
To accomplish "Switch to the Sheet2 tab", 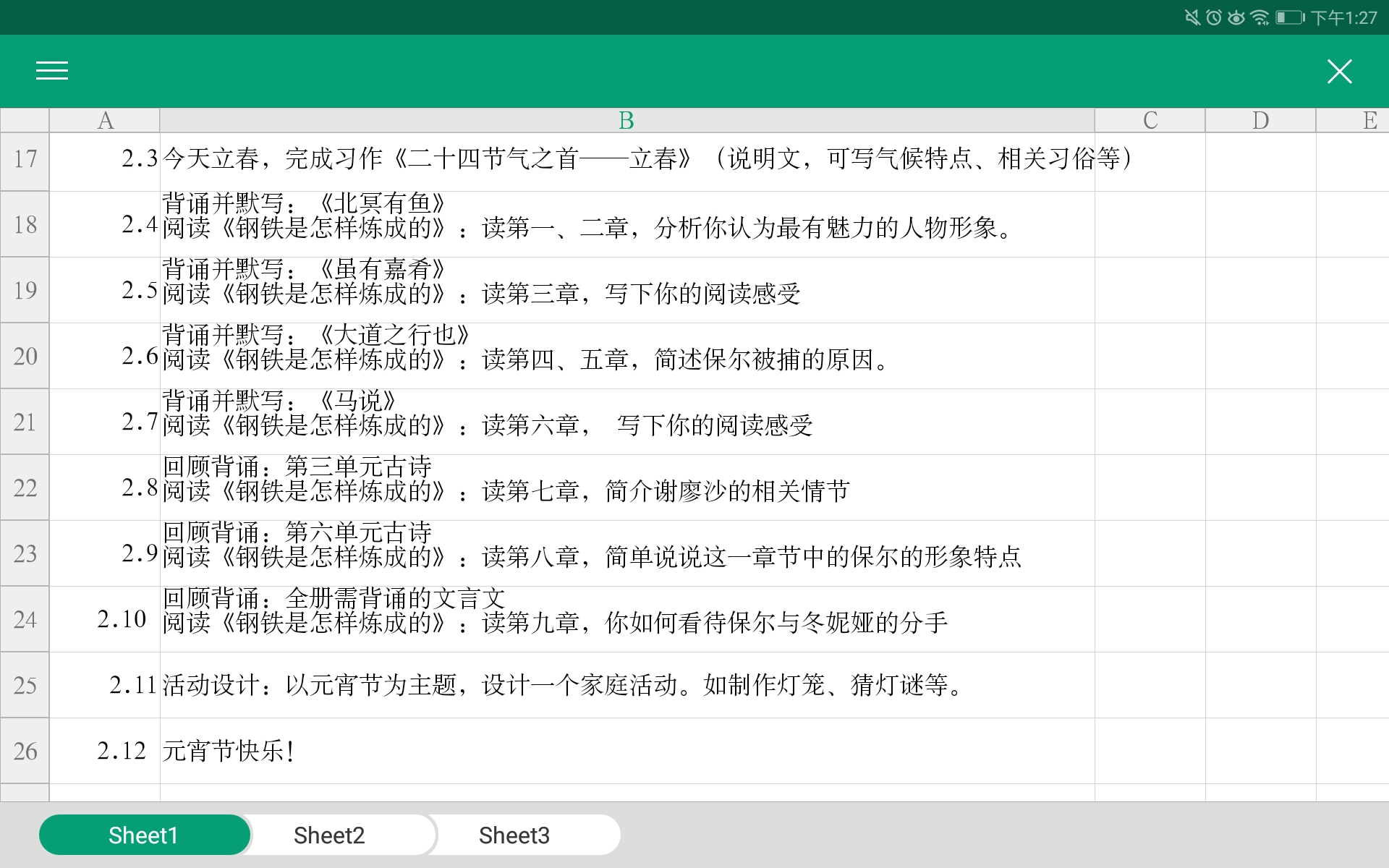I will [328, 834].
